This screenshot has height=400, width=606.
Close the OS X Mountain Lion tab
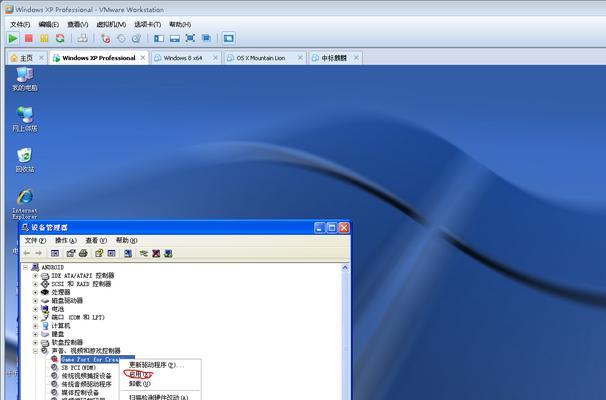pyautogui.click(x=300, y=58)
